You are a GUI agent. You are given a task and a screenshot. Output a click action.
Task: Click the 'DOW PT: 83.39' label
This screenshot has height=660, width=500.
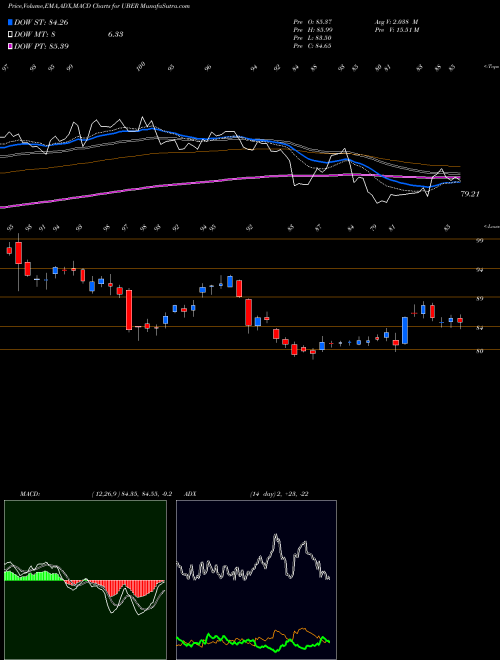click(41, 46)
